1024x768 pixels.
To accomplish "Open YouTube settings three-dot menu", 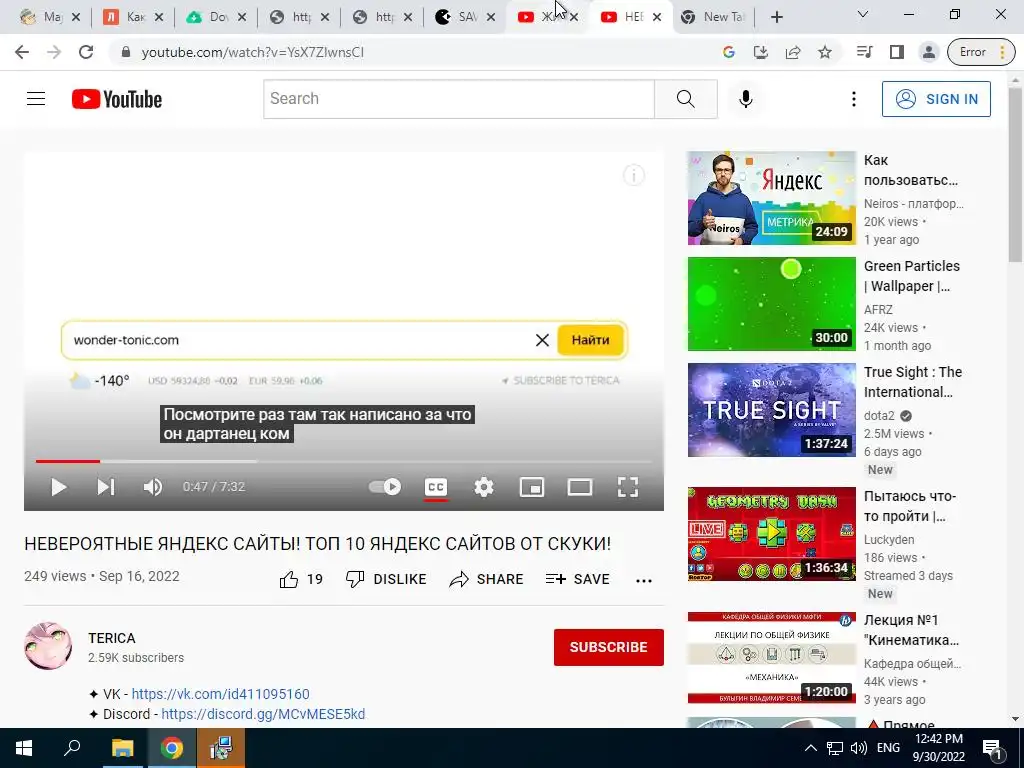I will (854, 99).
